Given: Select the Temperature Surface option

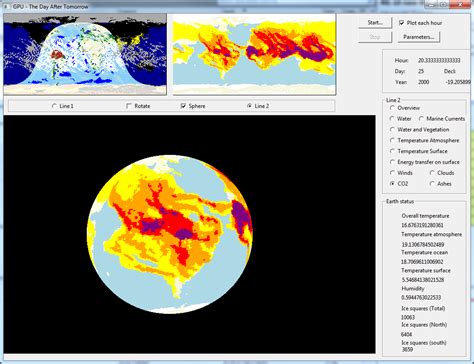Looking at the screenshot, I should 392,151.
